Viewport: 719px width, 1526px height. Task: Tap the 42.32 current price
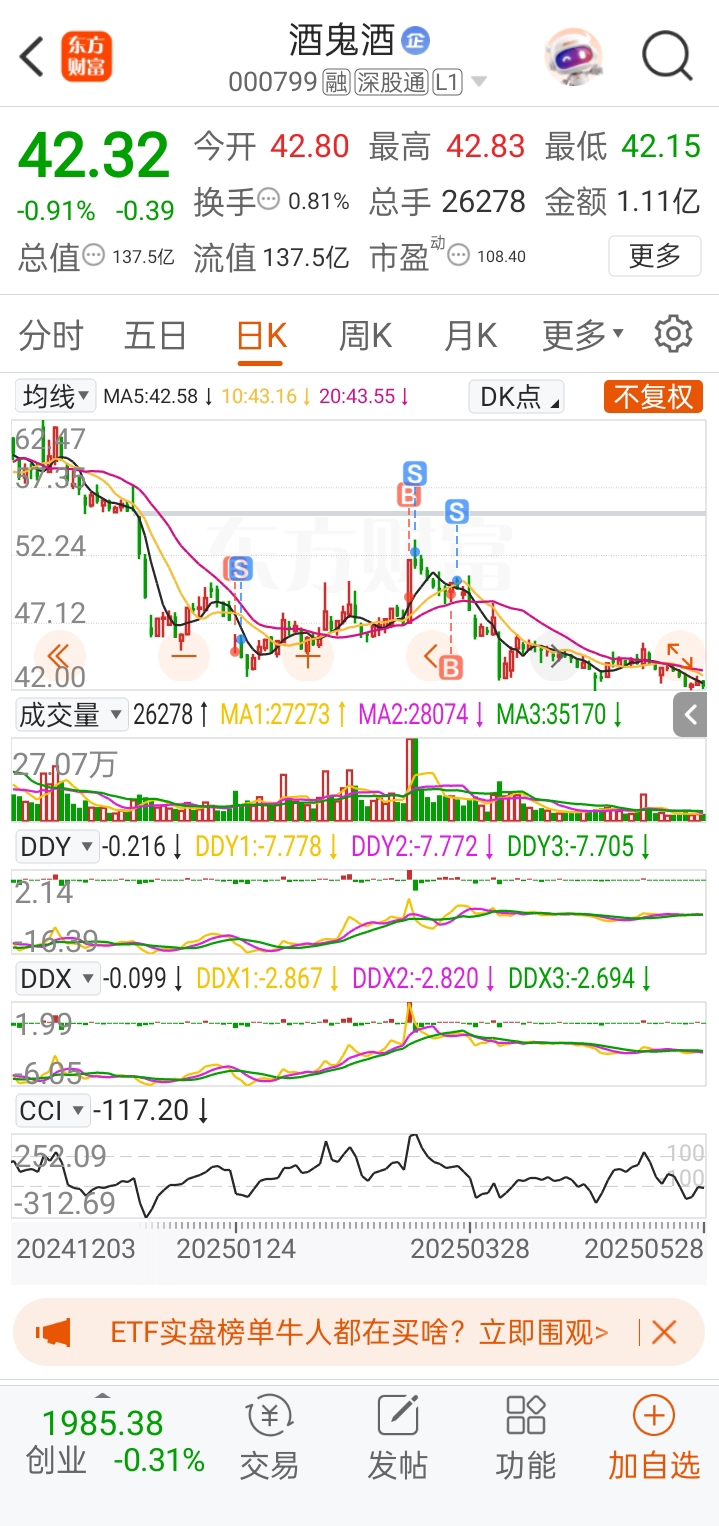(x=95, y=157)
